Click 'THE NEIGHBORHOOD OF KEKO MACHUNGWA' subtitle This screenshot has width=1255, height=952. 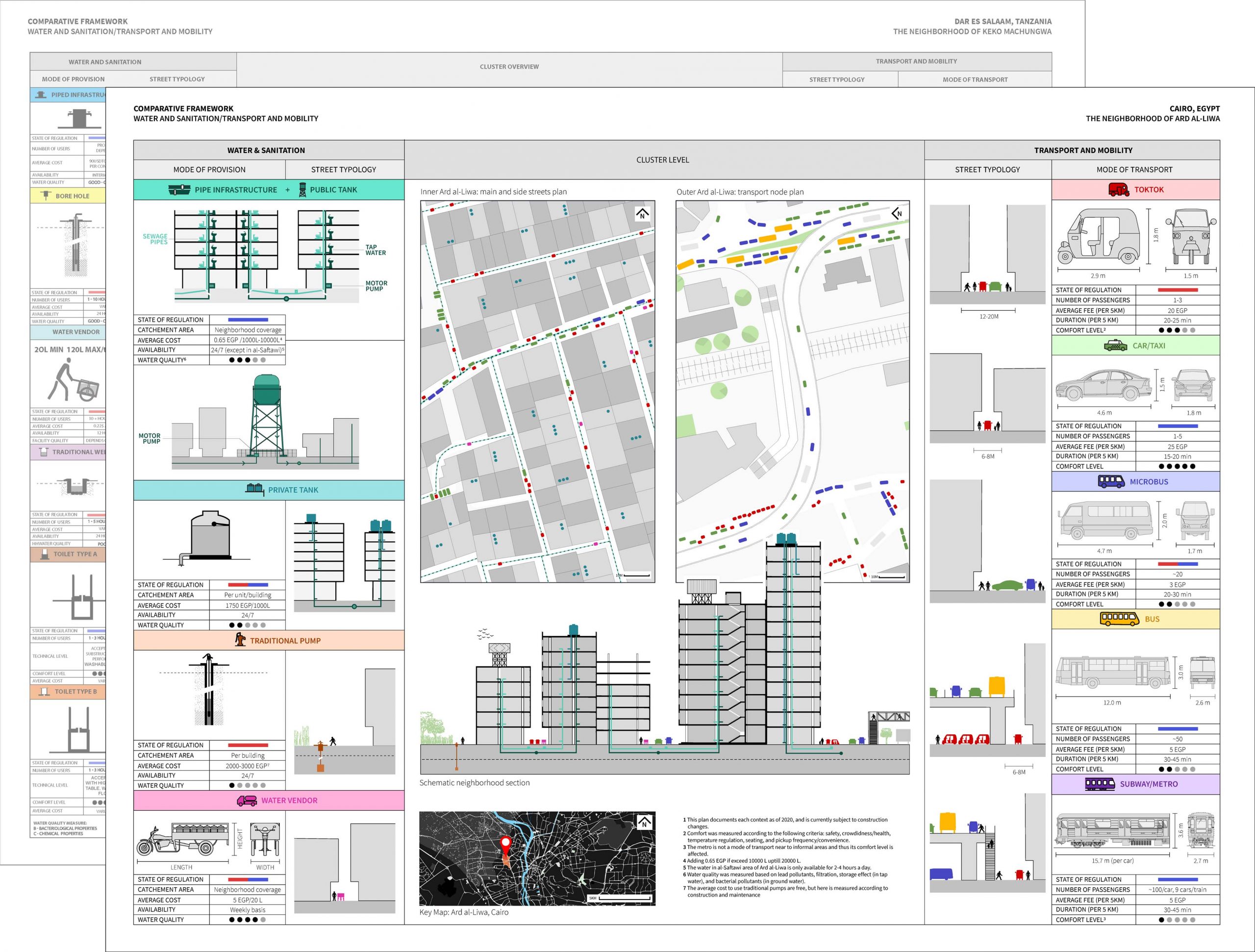tap(972, 32)
